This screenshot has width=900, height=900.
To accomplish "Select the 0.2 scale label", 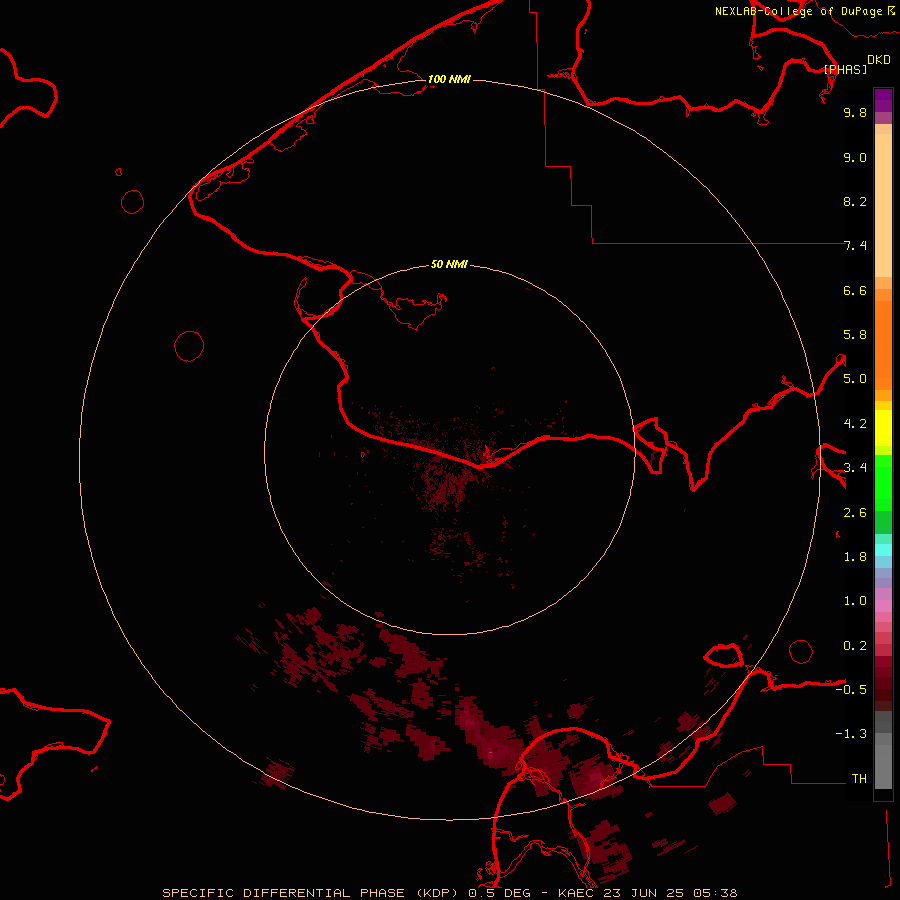I will pos(855,646).
